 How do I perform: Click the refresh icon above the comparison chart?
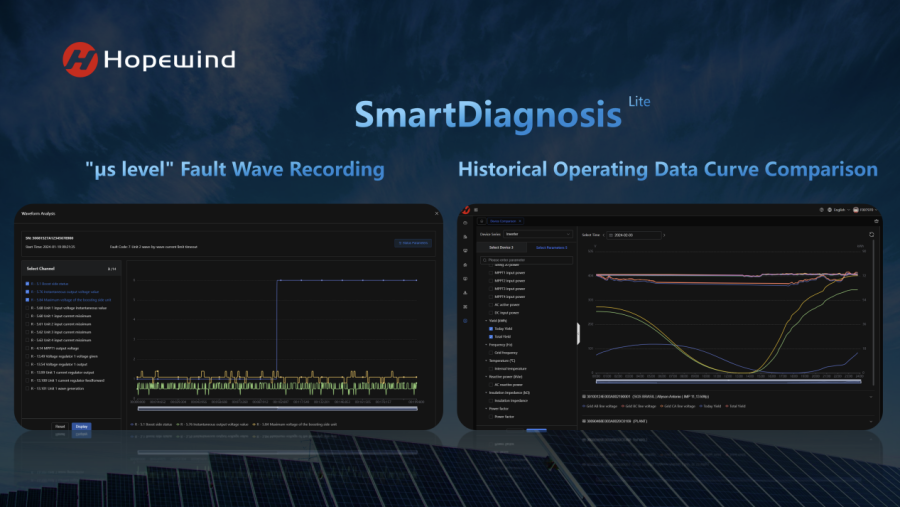[871, 235]
